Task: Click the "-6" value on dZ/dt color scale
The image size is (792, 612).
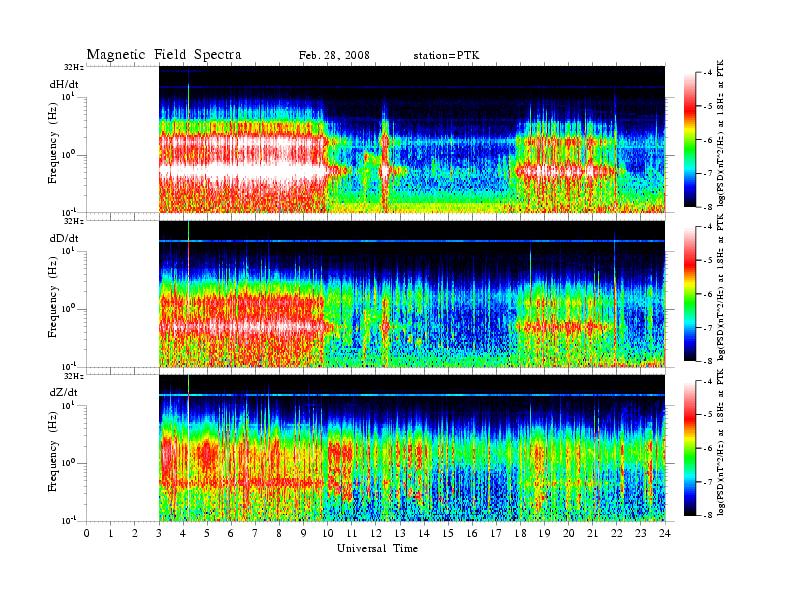Action: point(709,448)
